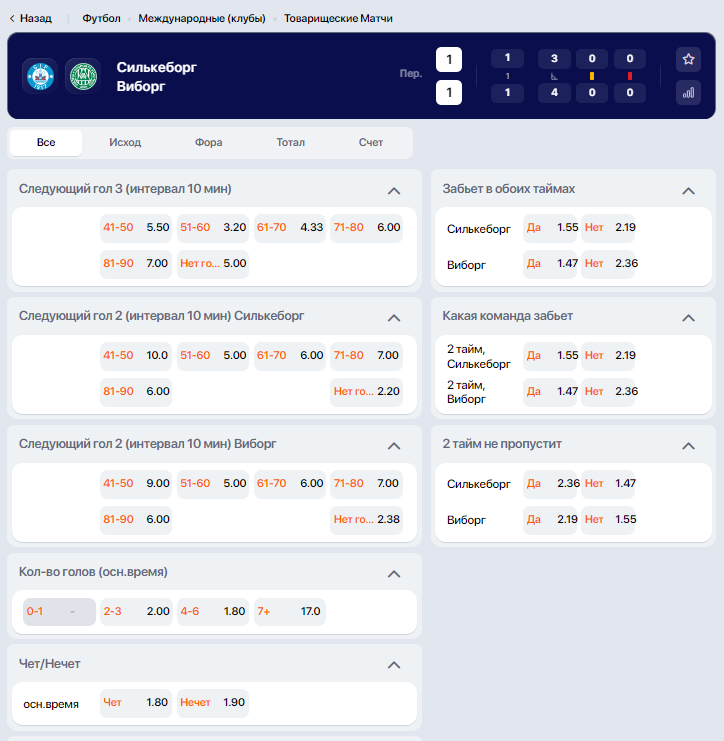The image size is (724, 741).
Task: Click the yellow card indicator
Action: point(592,76)
